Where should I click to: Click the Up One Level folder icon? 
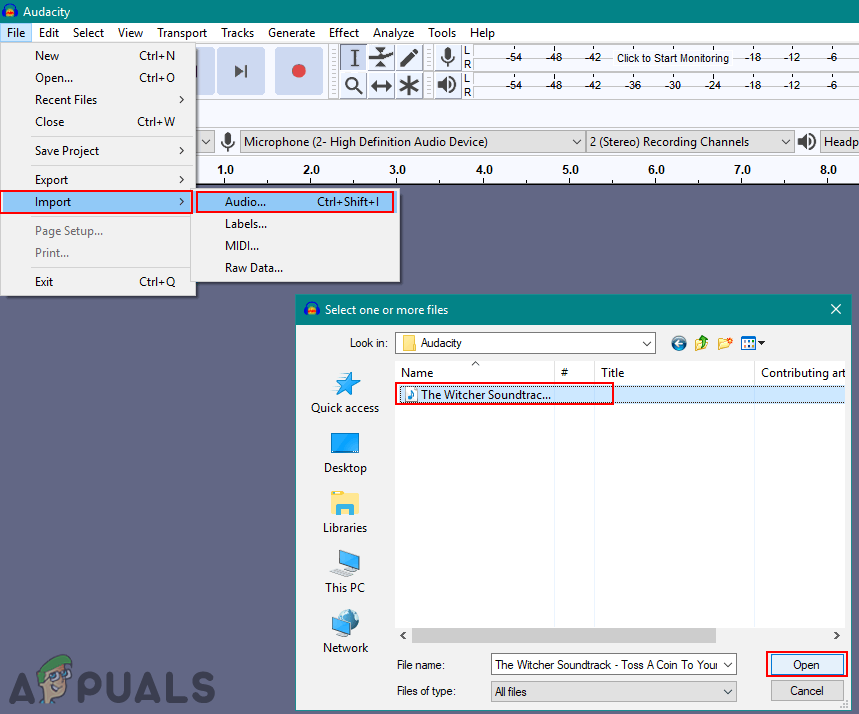(x=702, y=344)
